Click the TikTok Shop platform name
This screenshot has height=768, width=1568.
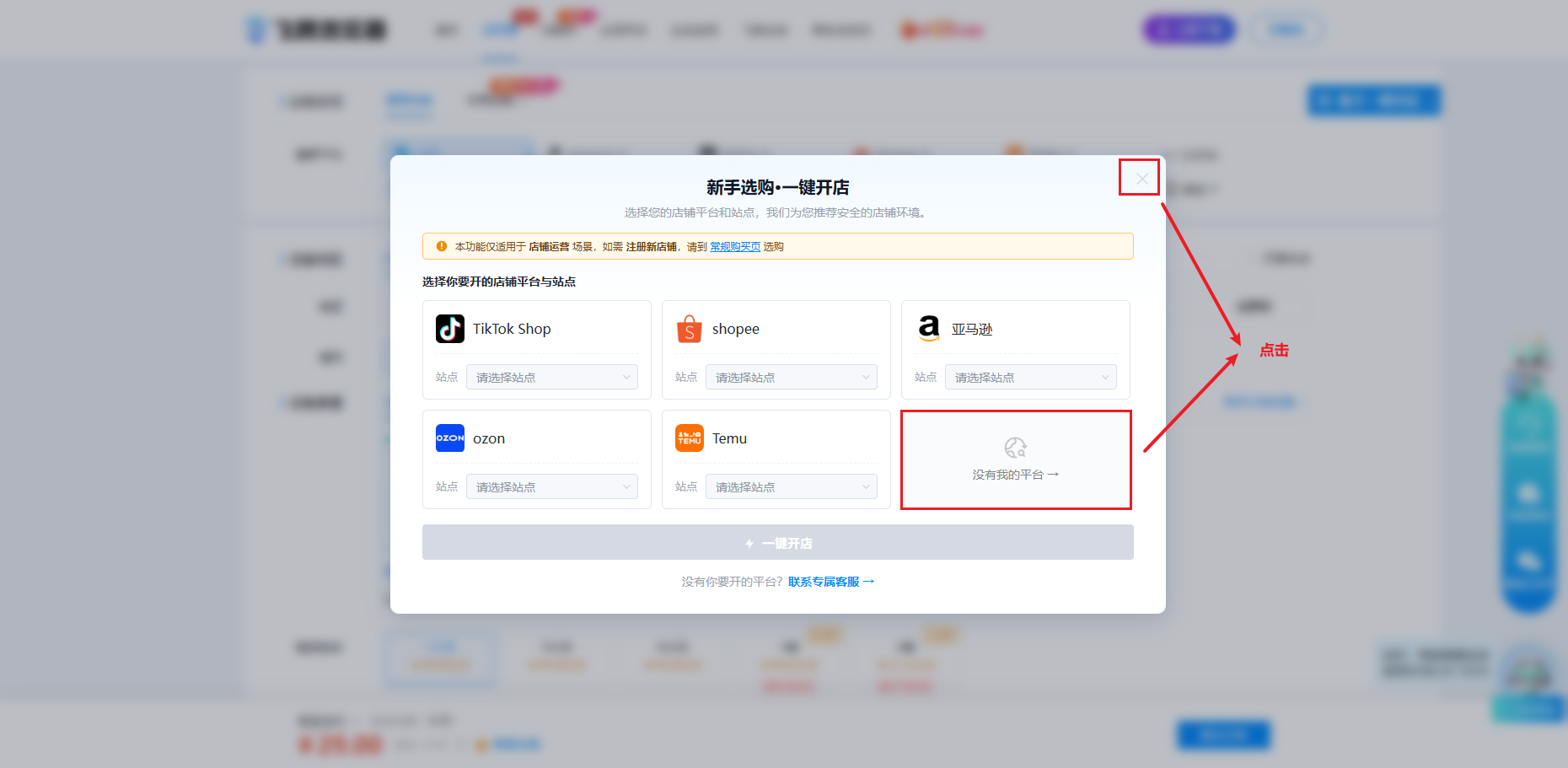coord(512,329)
